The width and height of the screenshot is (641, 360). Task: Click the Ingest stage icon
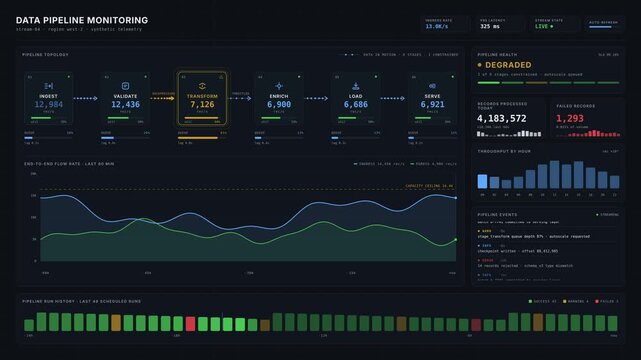coord(49,86)
